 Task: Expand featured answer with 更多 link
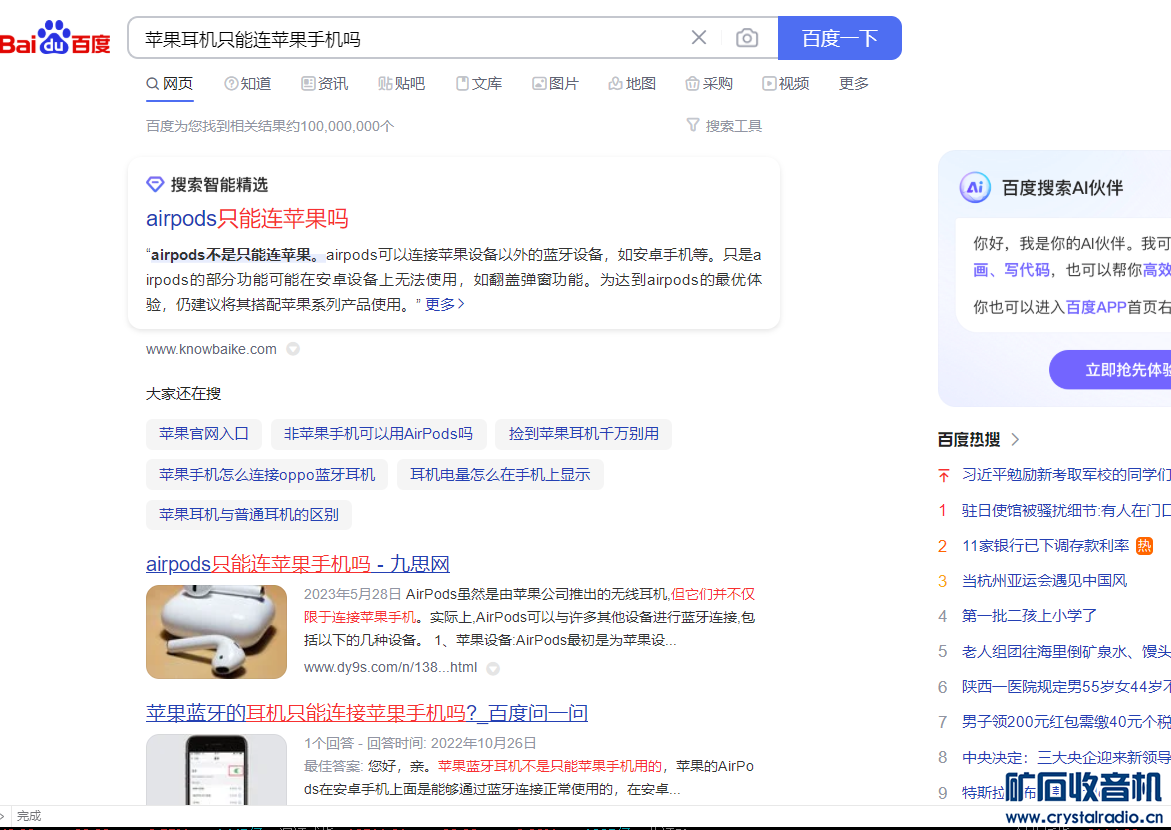coord(445,304)
